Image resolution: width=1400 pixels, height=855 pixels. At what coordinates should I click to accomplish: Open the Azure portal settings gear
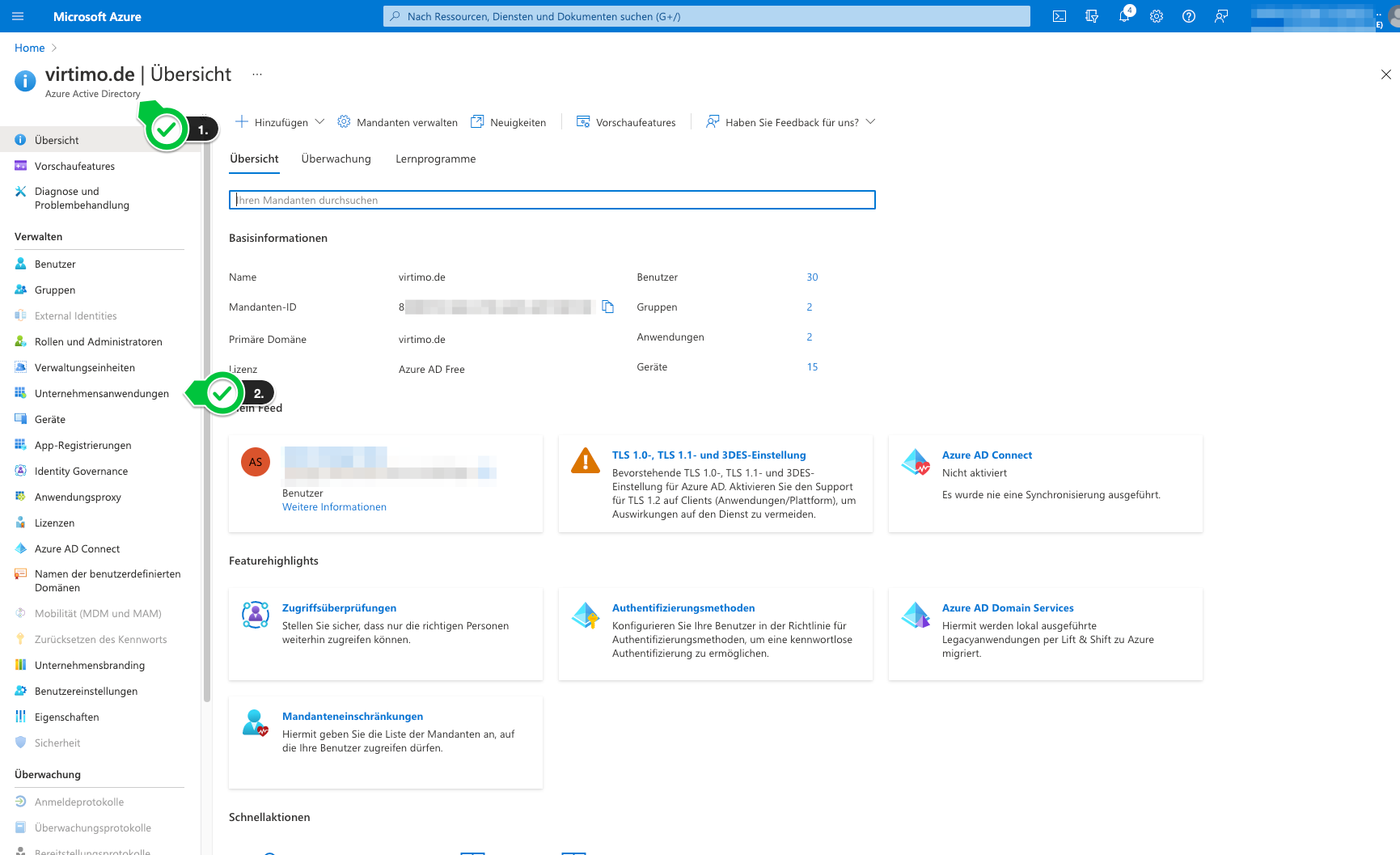1156,16
